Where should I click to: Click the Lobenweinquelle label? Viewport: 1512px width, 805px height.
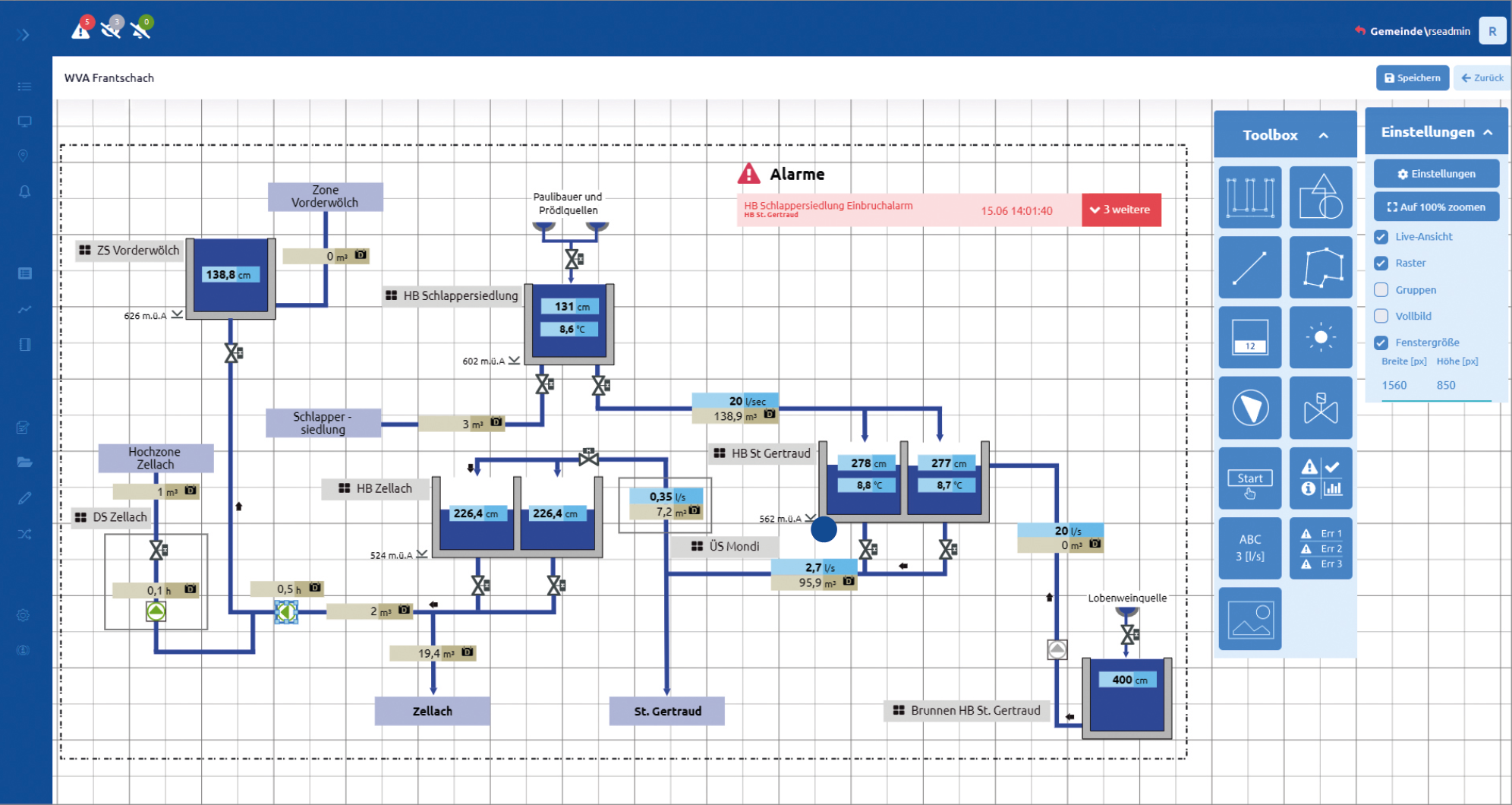point(1127,598)
